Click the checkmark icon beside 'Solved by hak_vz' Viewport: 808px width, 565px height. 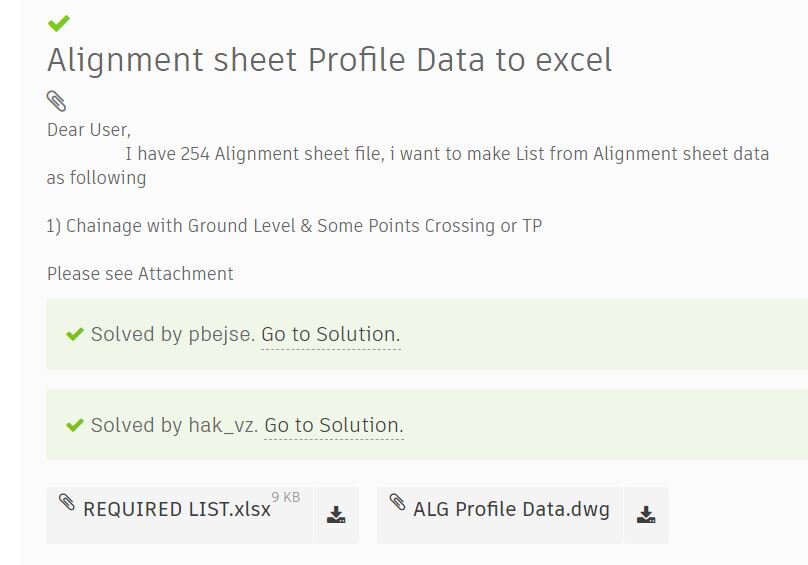click(74, 425)
